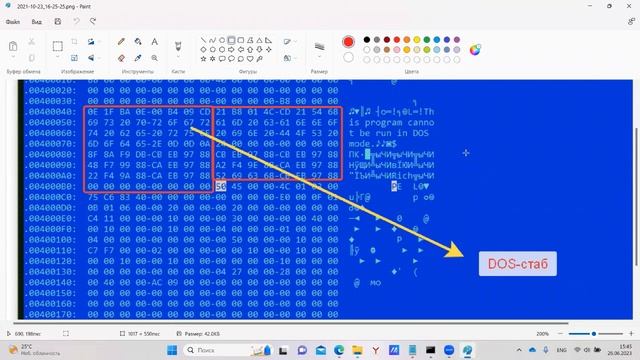Open the line Size selector
This screenshot has width=640, height=360.
(x=320, y=49)
